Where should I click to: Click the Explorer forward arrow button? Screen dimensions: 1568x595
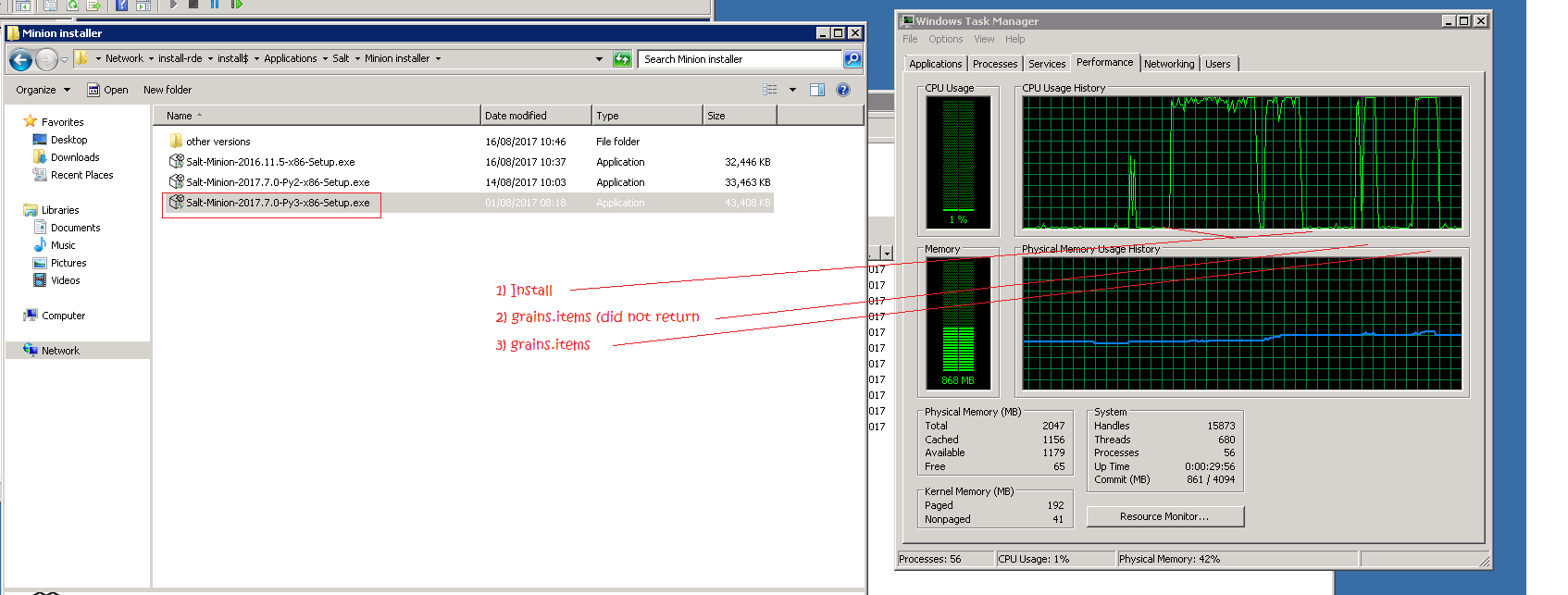(x=46, y=60)
